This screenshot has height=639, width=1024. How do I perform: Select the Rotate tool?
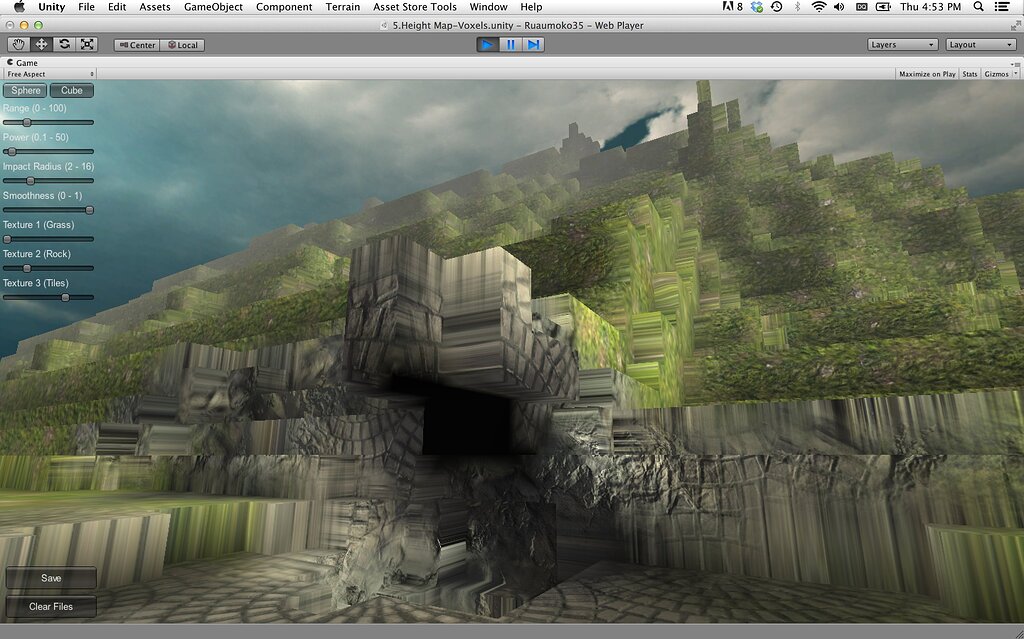[63, 44]
